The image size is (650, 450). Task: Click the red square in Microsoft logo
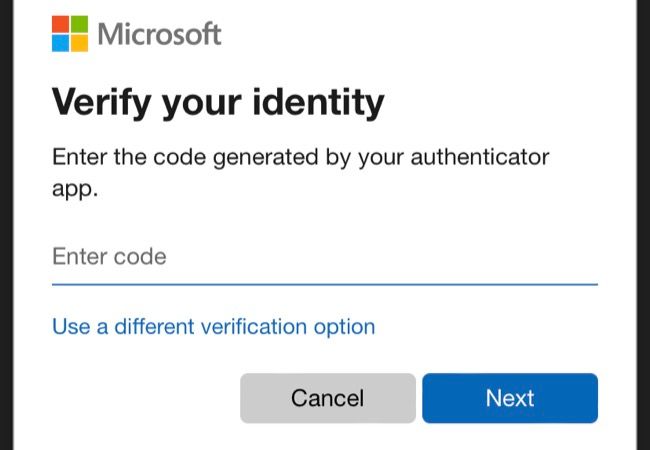click(x=60, y=24)
